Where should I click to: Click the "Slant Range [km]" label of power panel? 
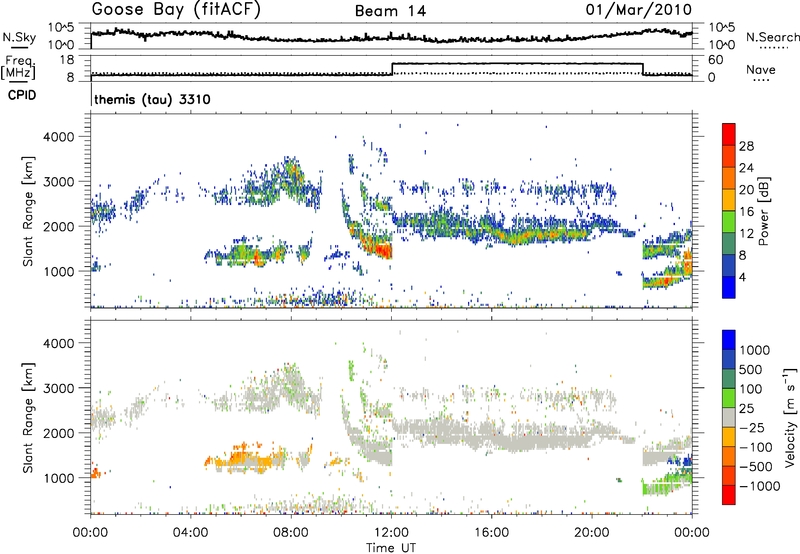pyautogui.click(x=28, y=211)
